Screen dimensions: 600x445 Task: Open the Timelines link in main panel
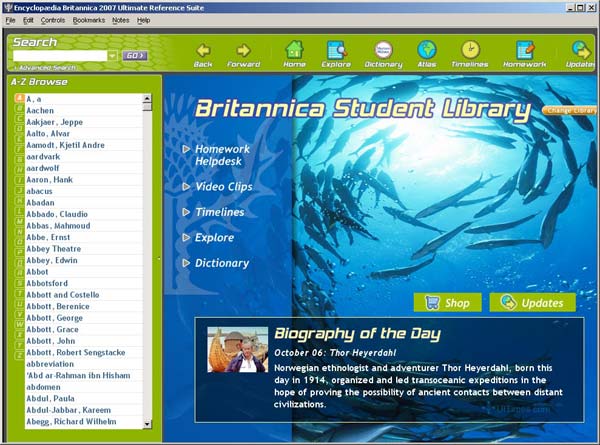[x=220, y=212]
